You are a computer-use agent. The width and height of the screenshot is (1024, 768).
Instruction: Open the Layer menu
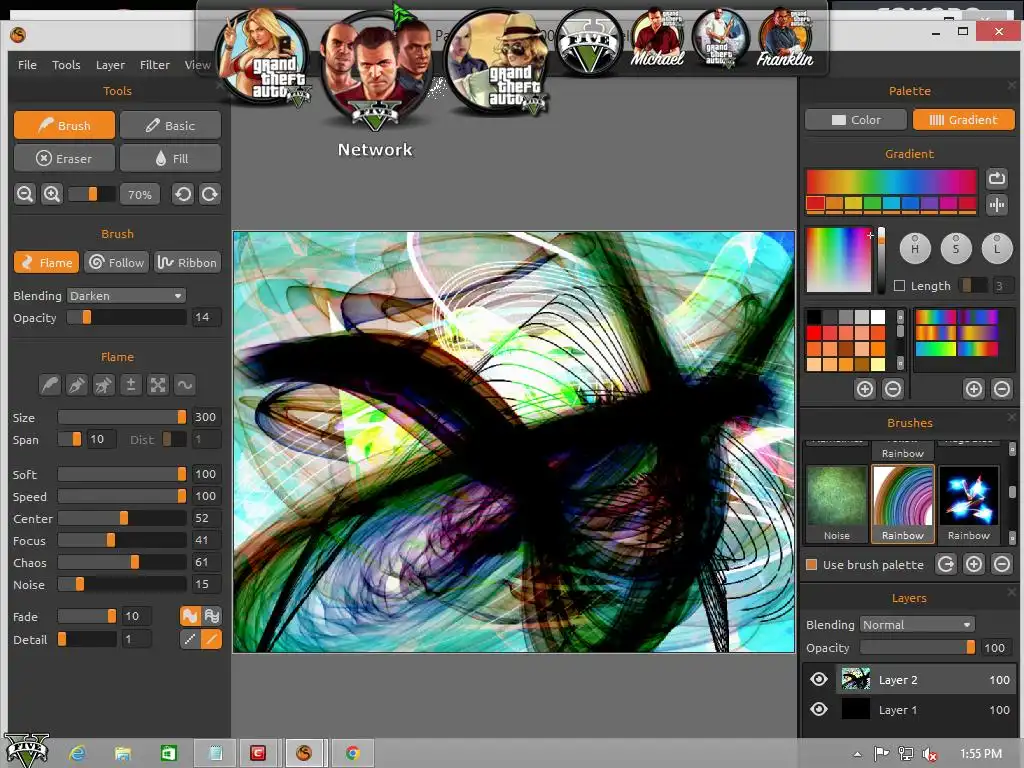(110, 65)
